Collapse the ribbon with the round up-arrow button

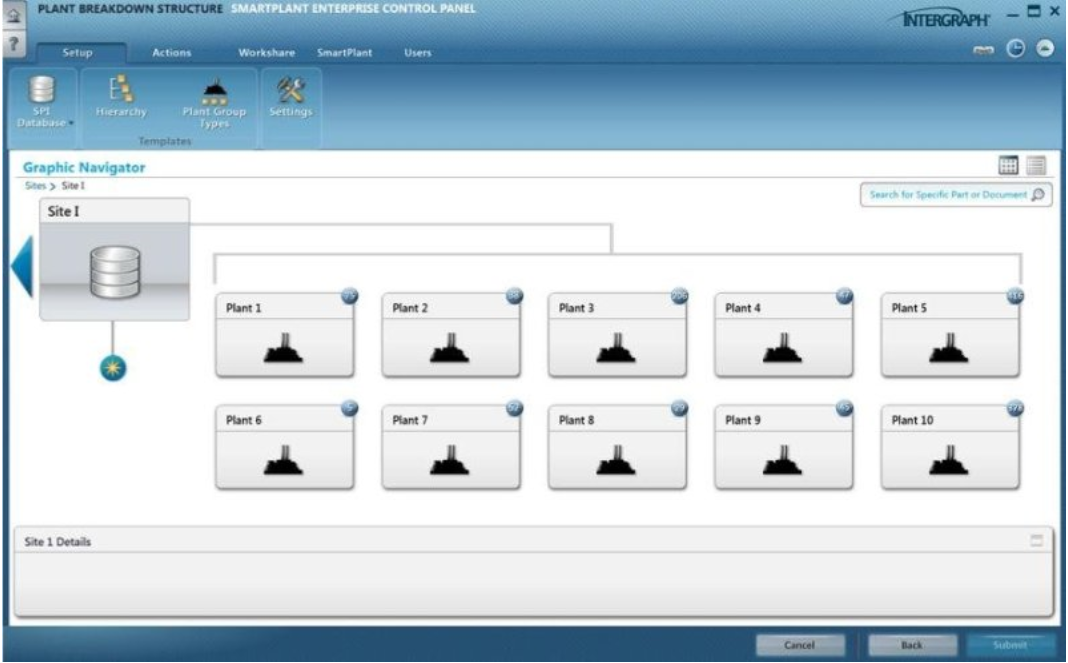click(x=1045, y=48)
